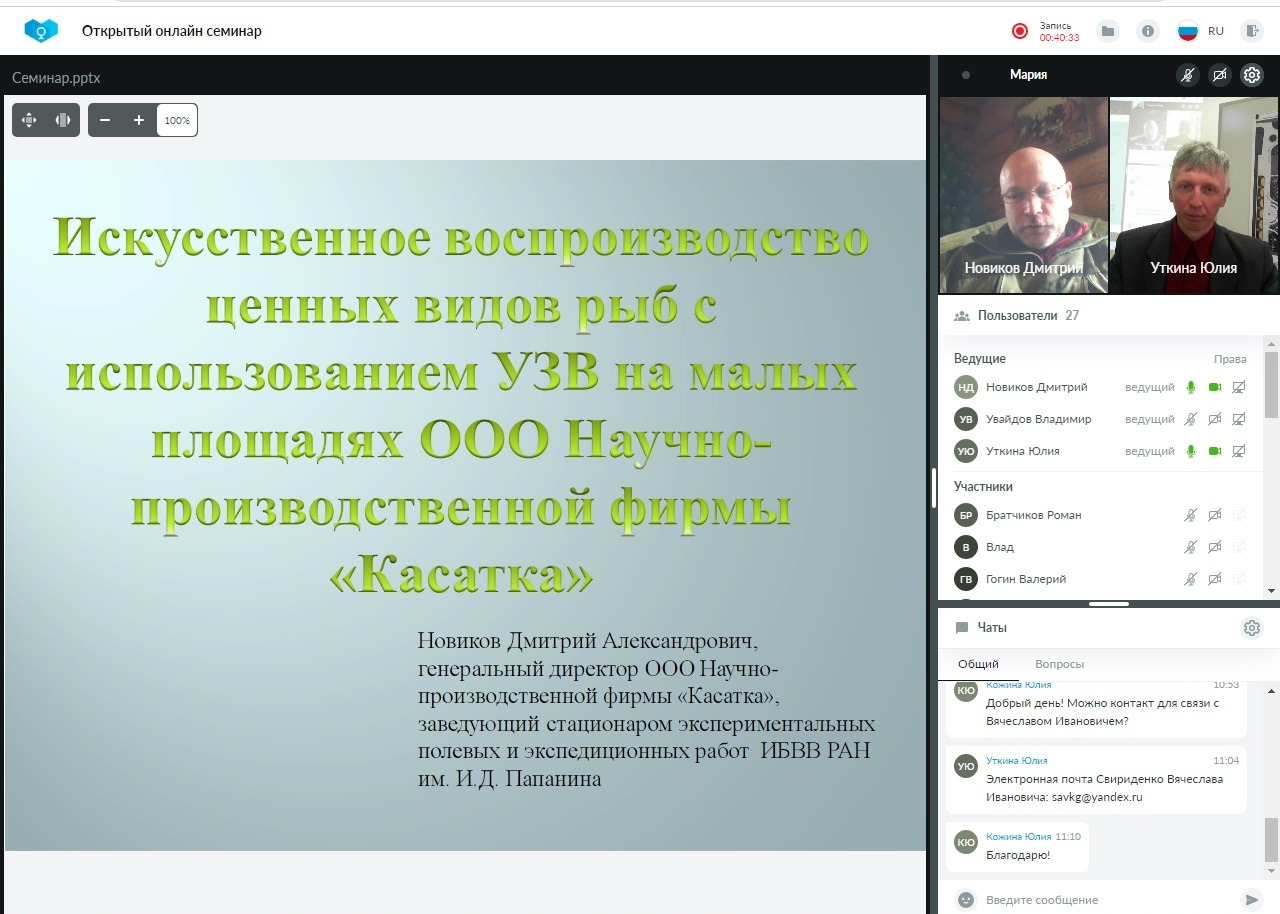Viewport: 1280px width, 914px height.
Task: Click the Открытый онлайн семинар title
Action: click(x=172, y=31)
